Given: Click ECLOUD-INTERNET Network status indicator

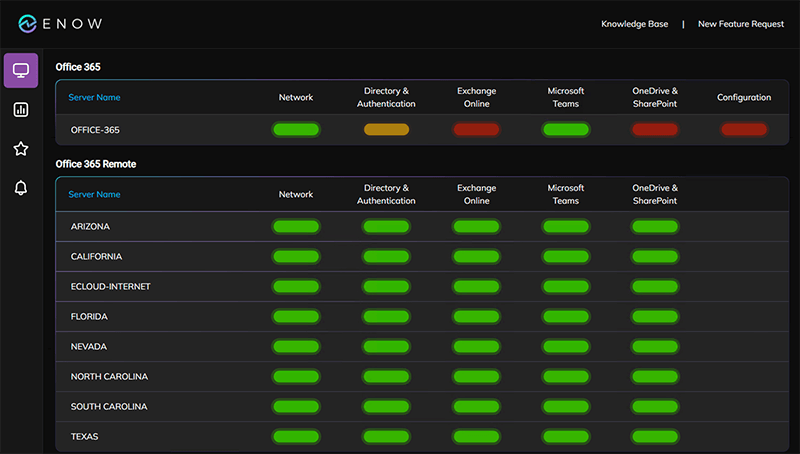Looking at the screenshot, I should (296, 287).
